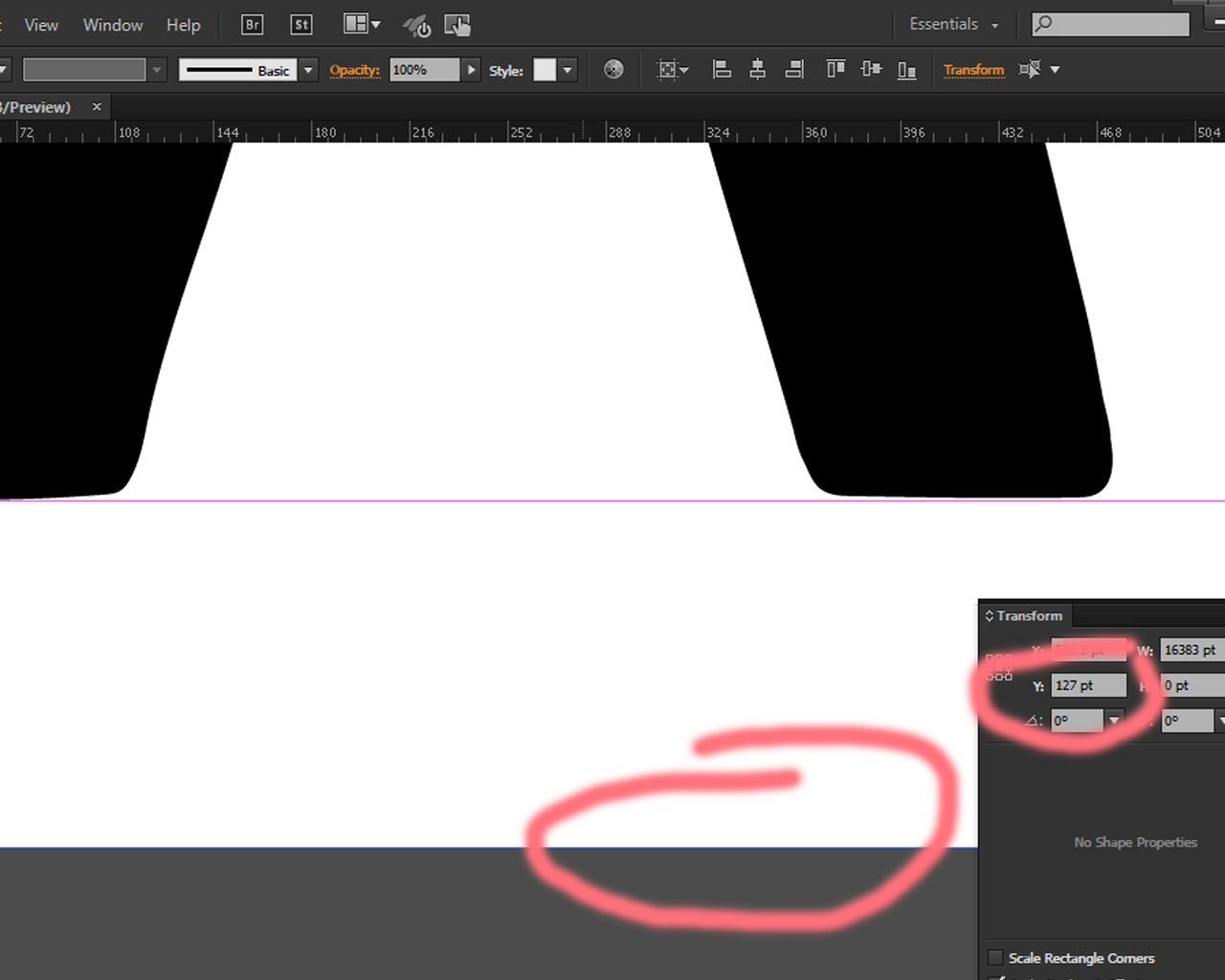Close the open document tab
This screenshot has width=1225, height=980.
click(97, 107)
